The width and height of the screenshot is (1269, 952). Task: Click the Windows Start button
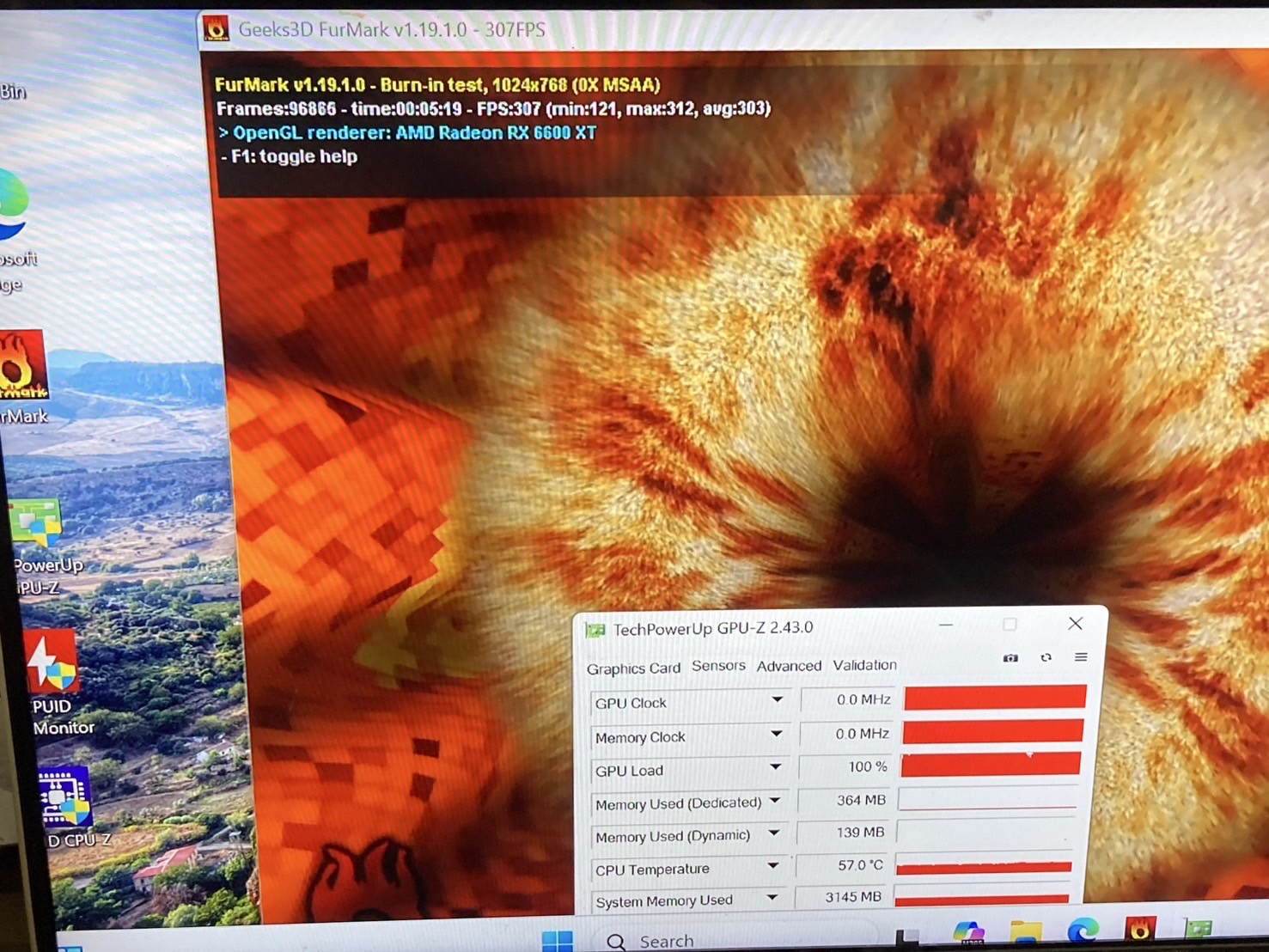558,940
